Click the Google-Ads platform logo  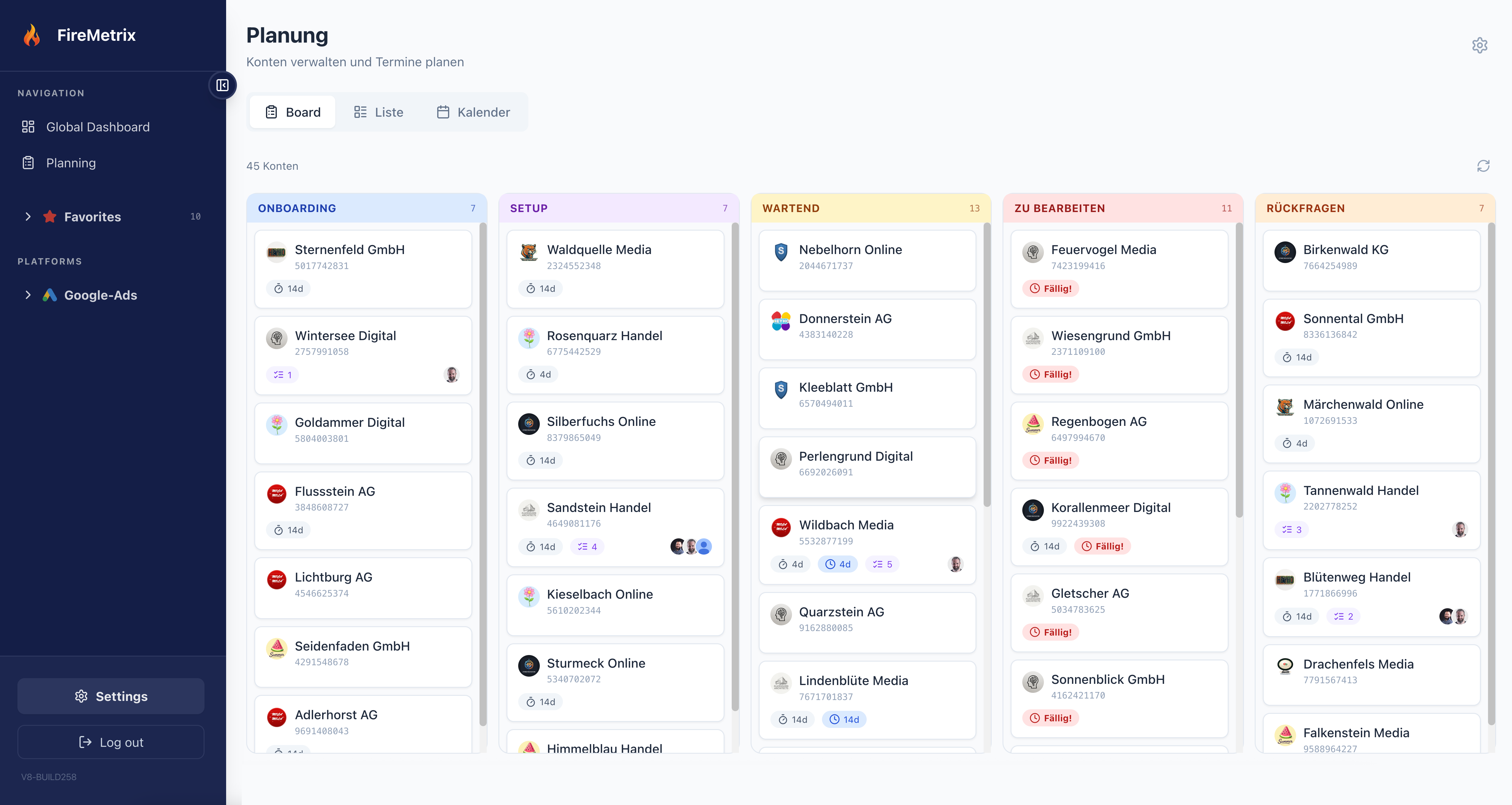pyautogui.click(x=50, y=295)
